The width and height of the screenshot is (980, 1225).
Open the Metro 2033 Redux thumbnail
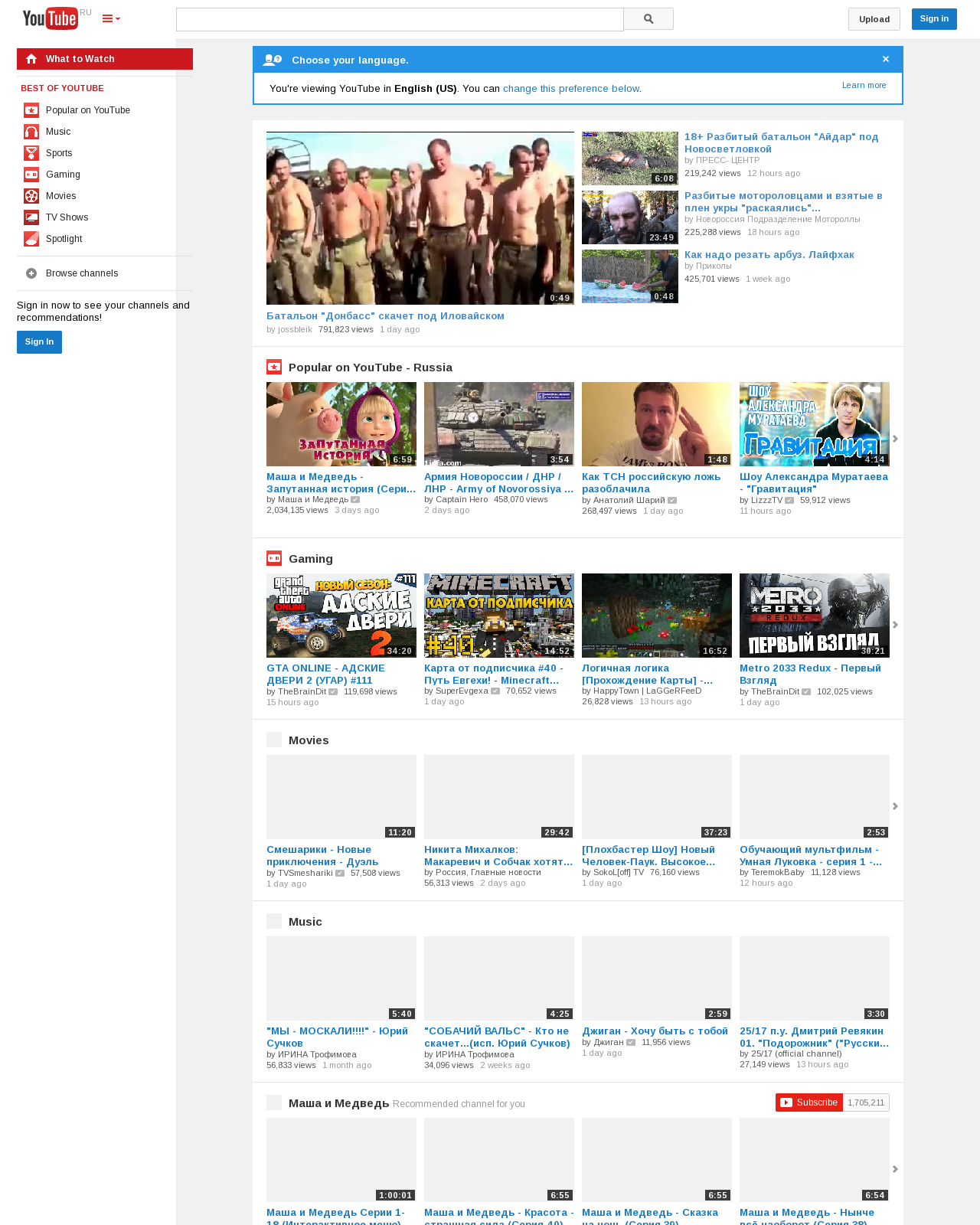coord(815,616)
